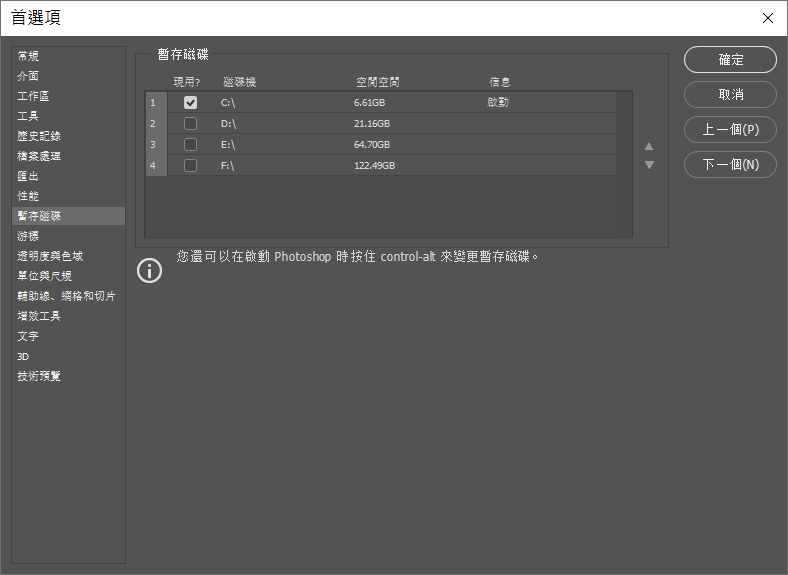The width and height of the screenshot is (788, 575).
Task: Open the 工具 preferences category
Action: [x=68, y=116]
